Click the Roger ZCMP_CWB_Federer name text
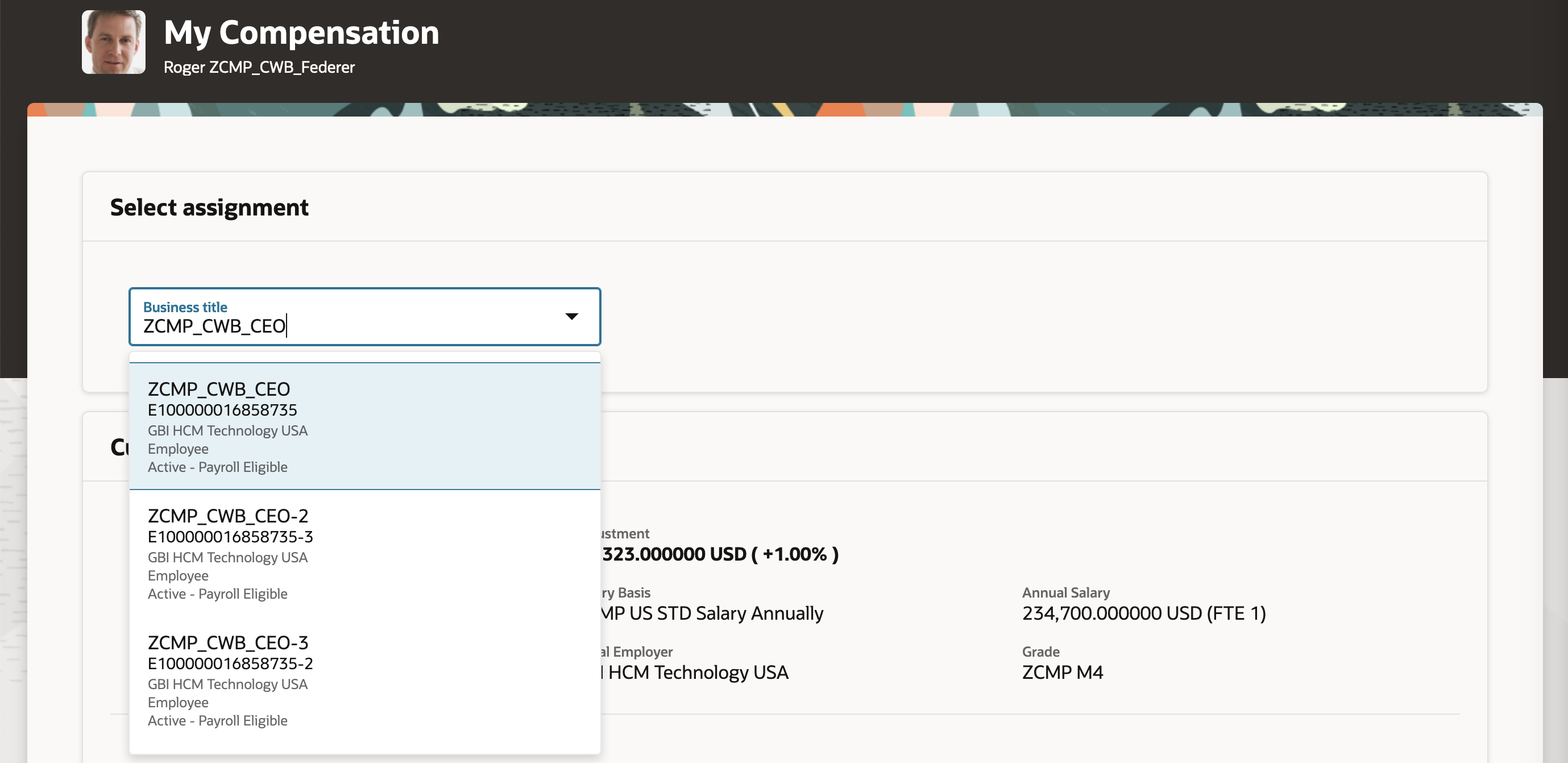The width and height of the screenshot is (1568, 763). click(x=259, y=67)
